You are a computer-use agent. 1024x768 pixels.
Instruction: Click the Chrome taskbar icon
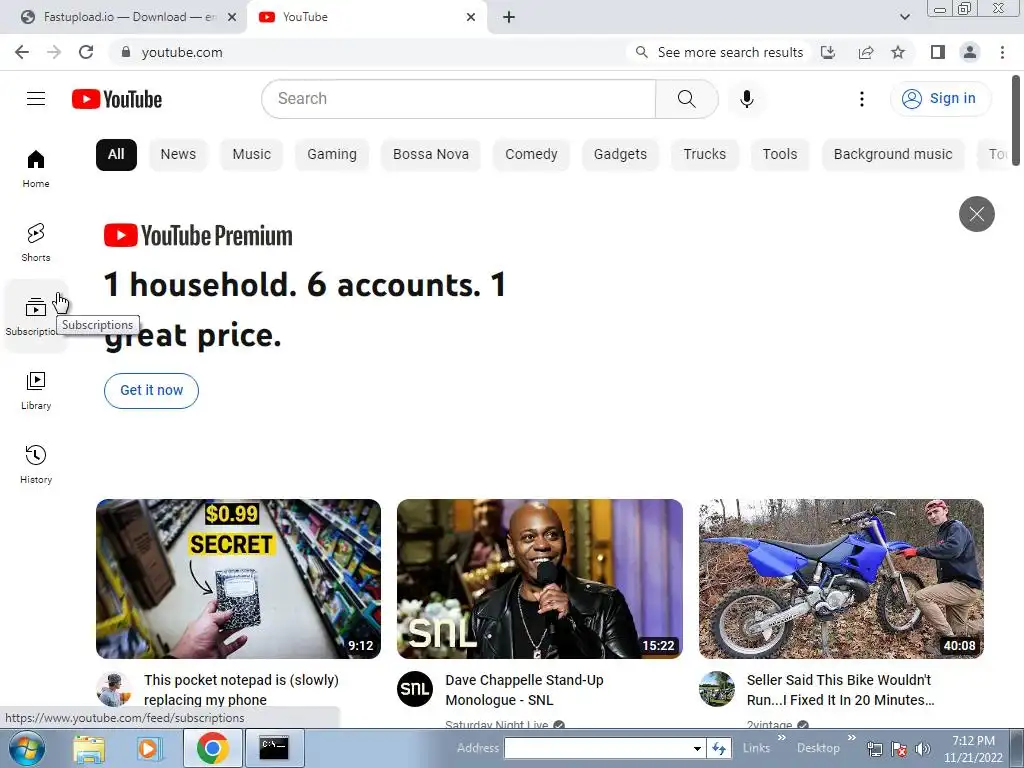pos(212,748)
